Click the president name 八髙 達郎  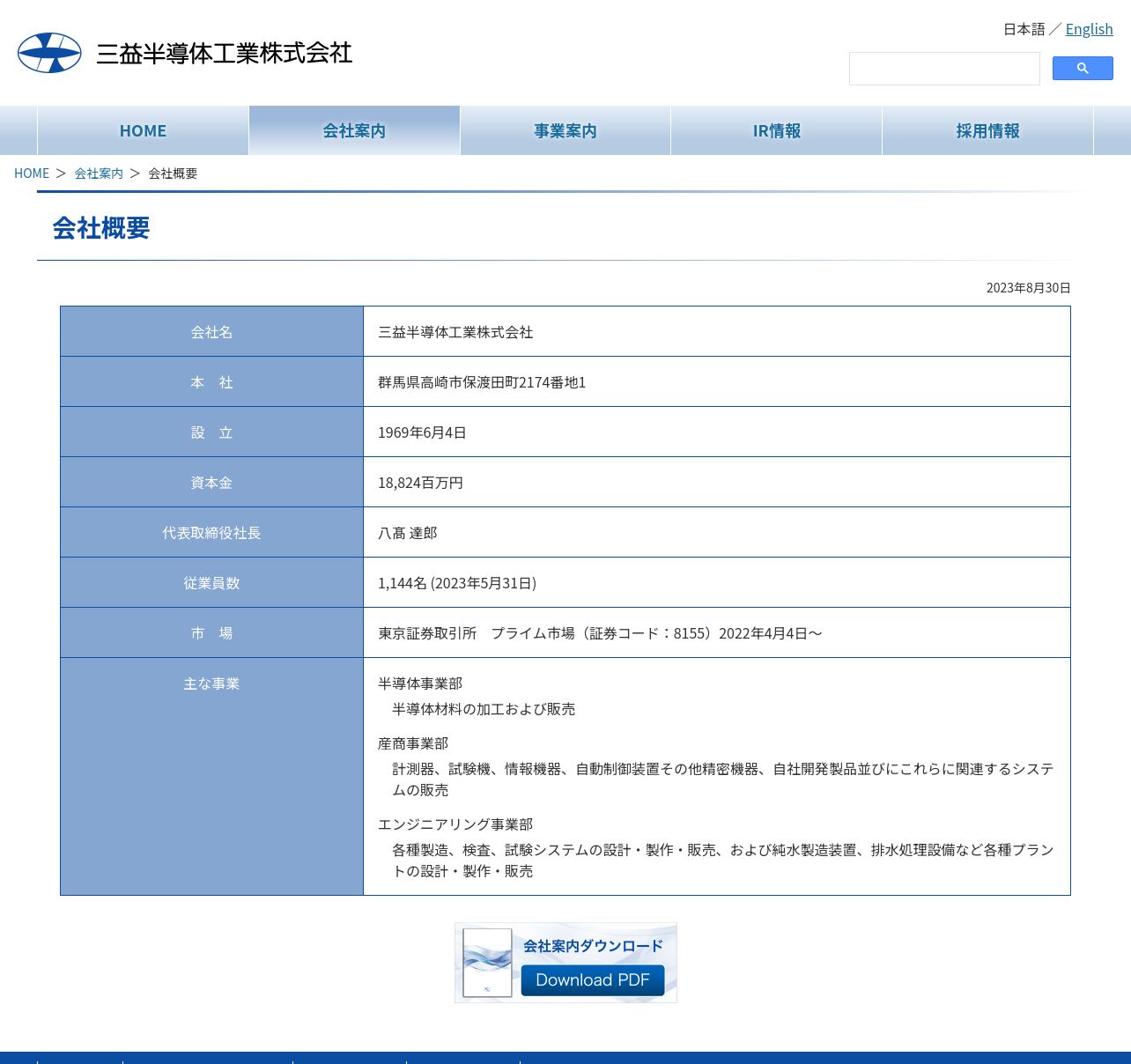coord(407,533)
